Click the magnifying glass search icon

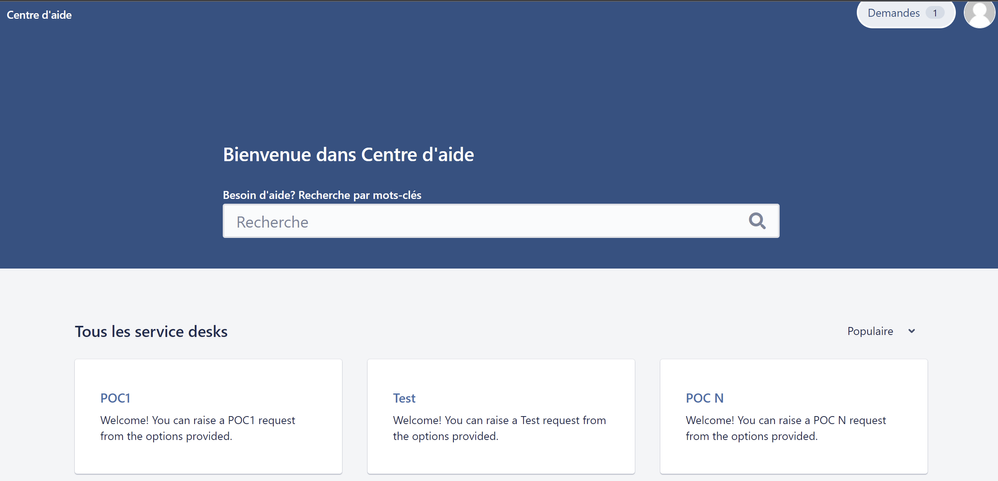pos(757,221)
